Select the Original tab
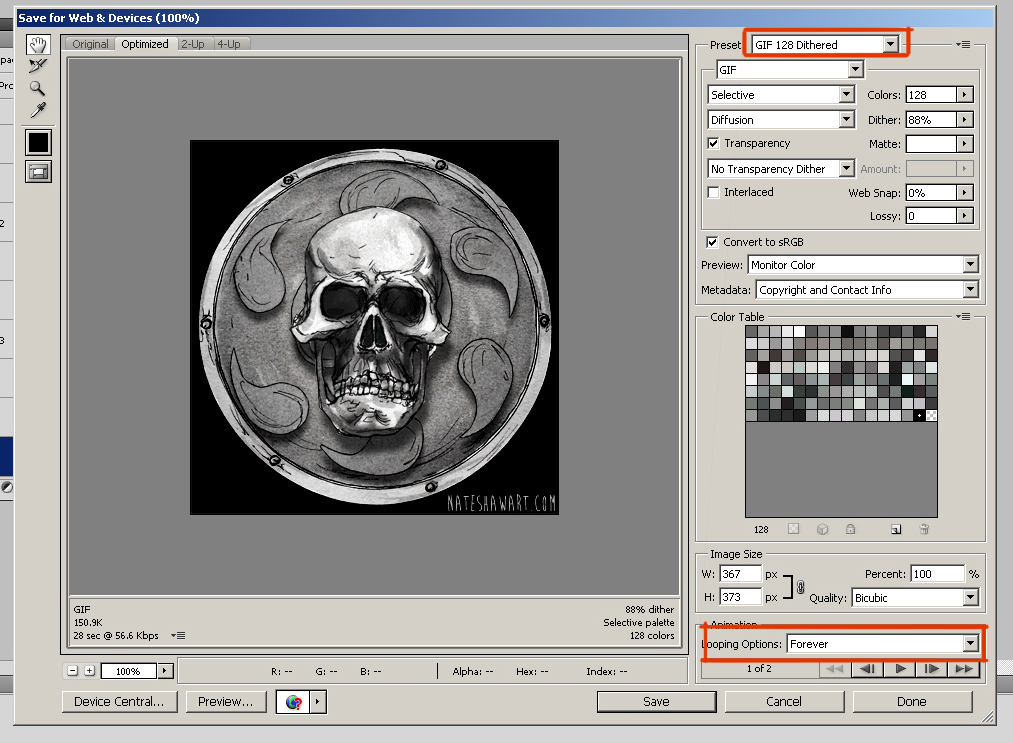The image size is (1013, 743). tap(90, 43)
